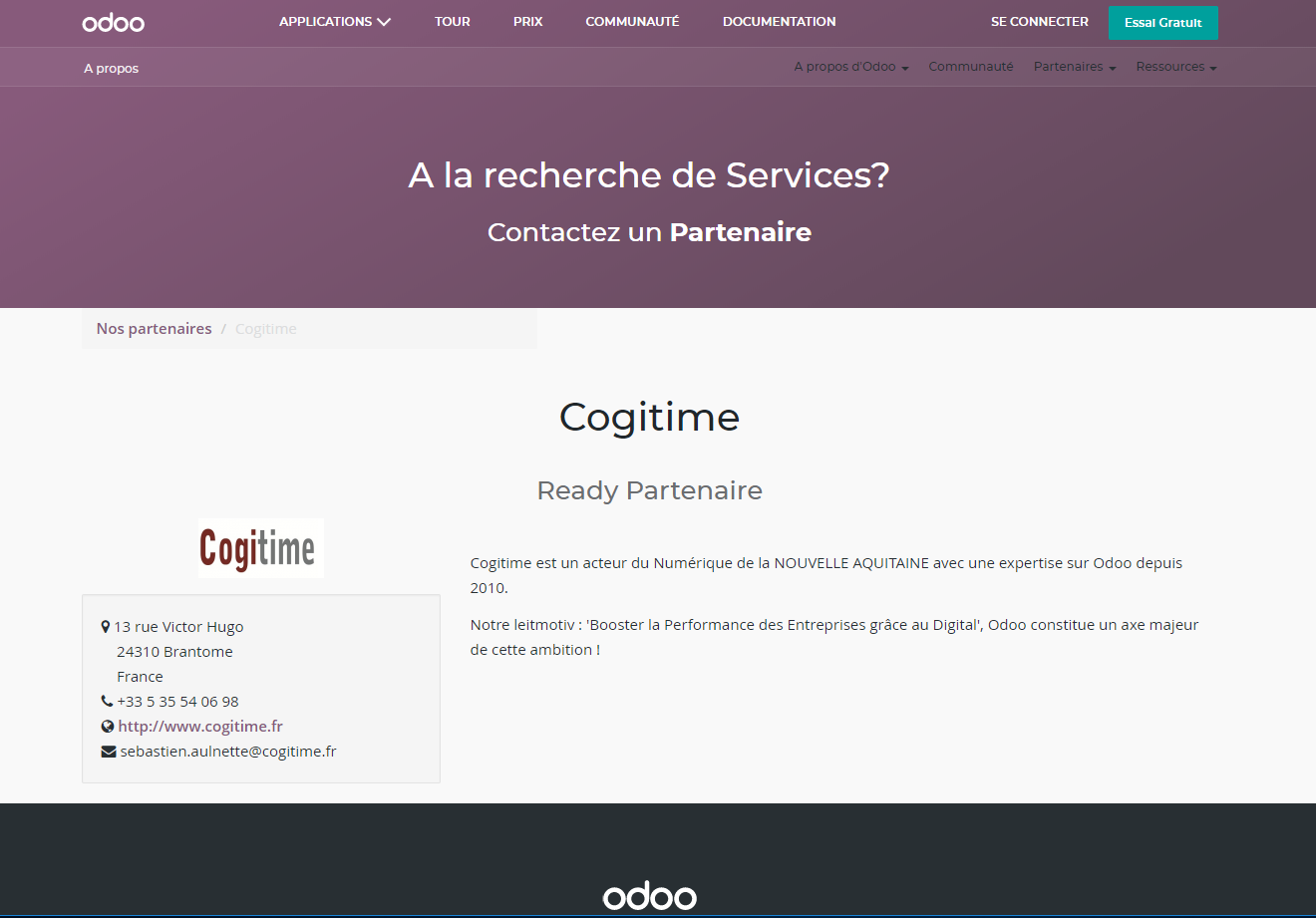Click the map marker icon beside the address
1316x918 pixels.
106,627
